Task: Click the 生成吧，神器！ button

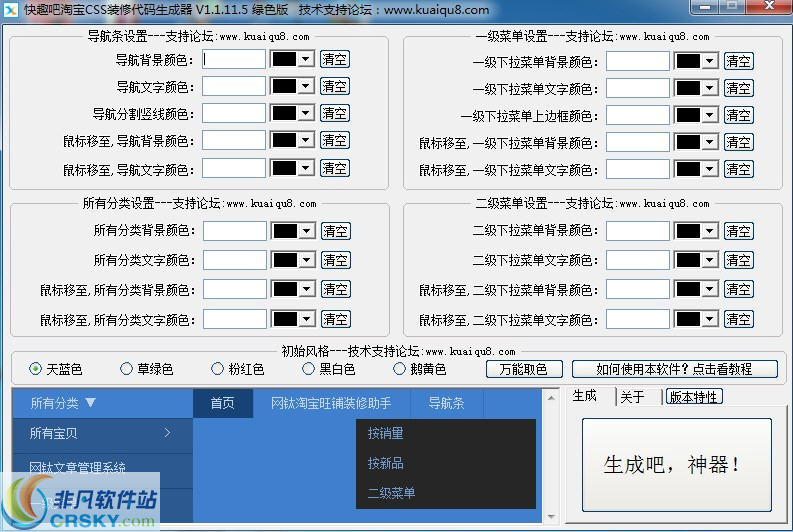Action: [677, 465]
